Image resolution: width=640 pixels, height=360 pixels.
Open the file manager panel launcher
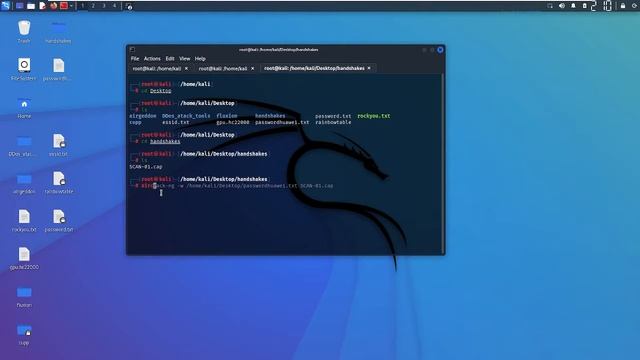[31, 6]
